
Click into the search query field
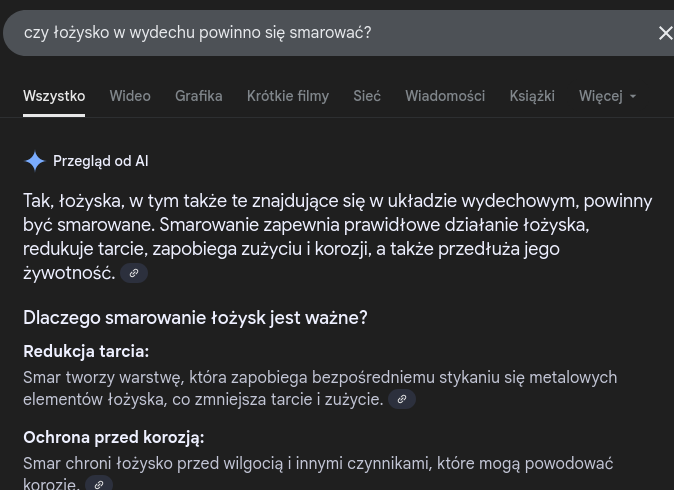pyautogui.click(x=300, y=33)
